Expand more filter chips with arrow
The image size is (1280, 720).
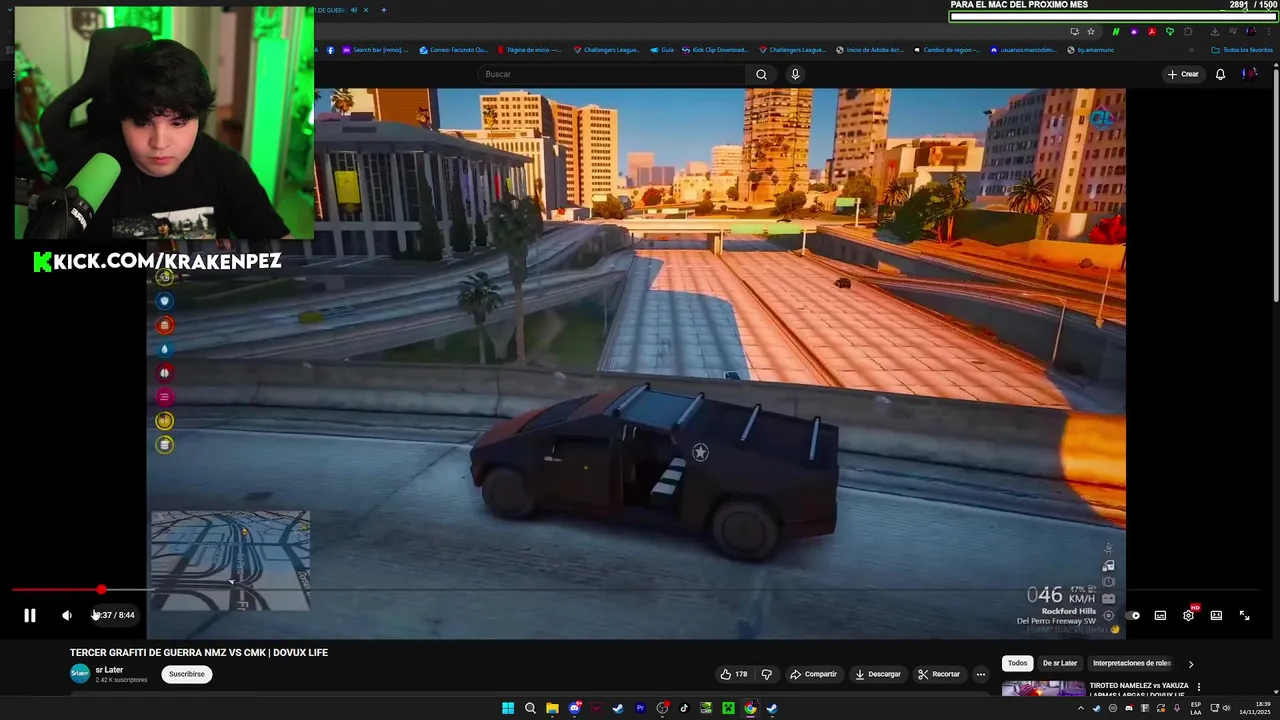pos(1190,664)
